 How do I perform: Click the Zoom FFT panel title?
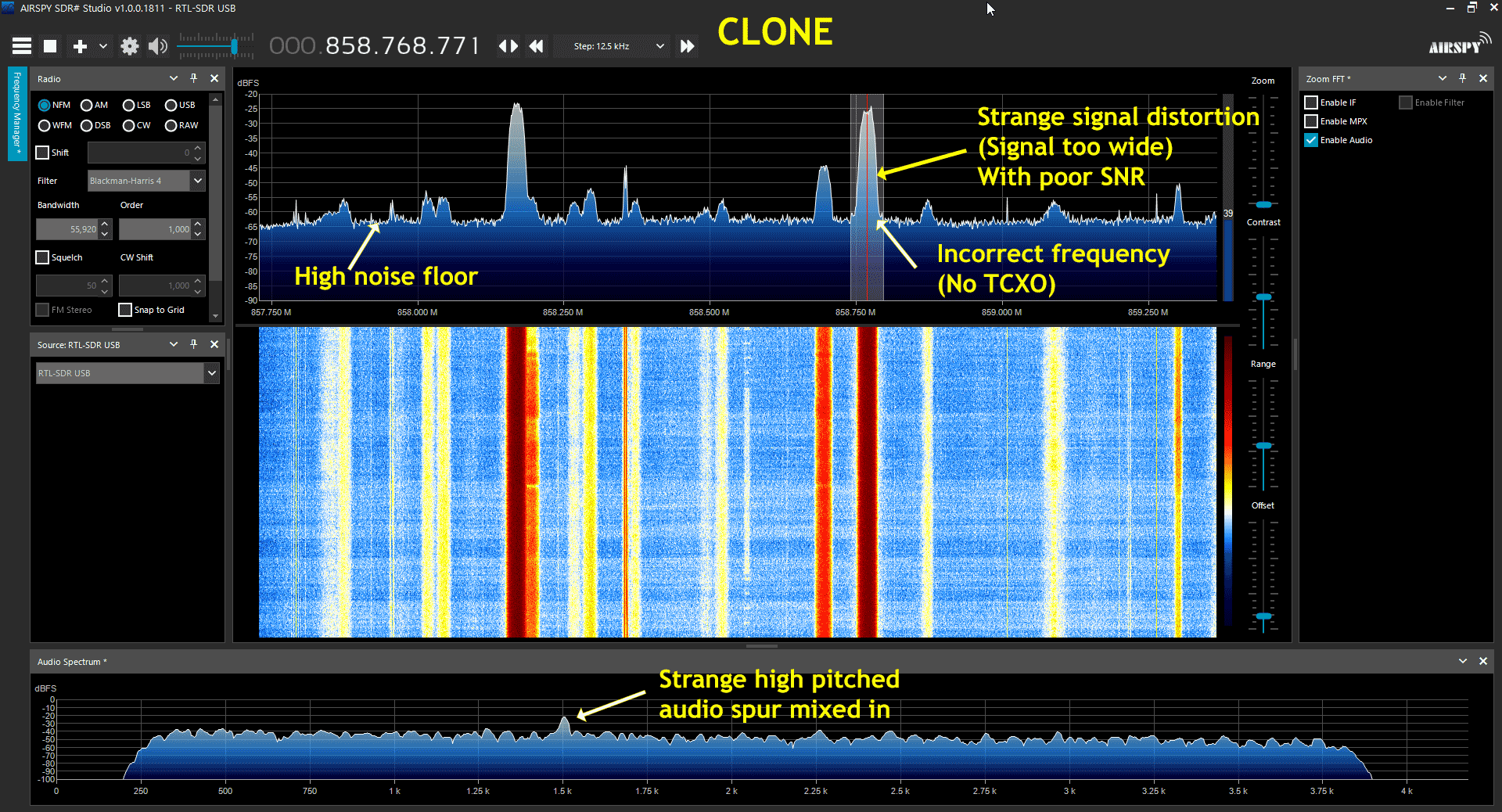click(1328, 79)
